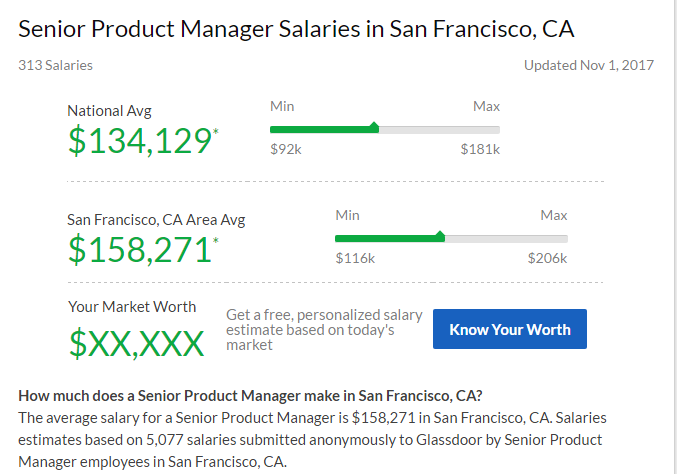Click the National Avg label
This screenshot has width=677, height=474.
[110, 111]
